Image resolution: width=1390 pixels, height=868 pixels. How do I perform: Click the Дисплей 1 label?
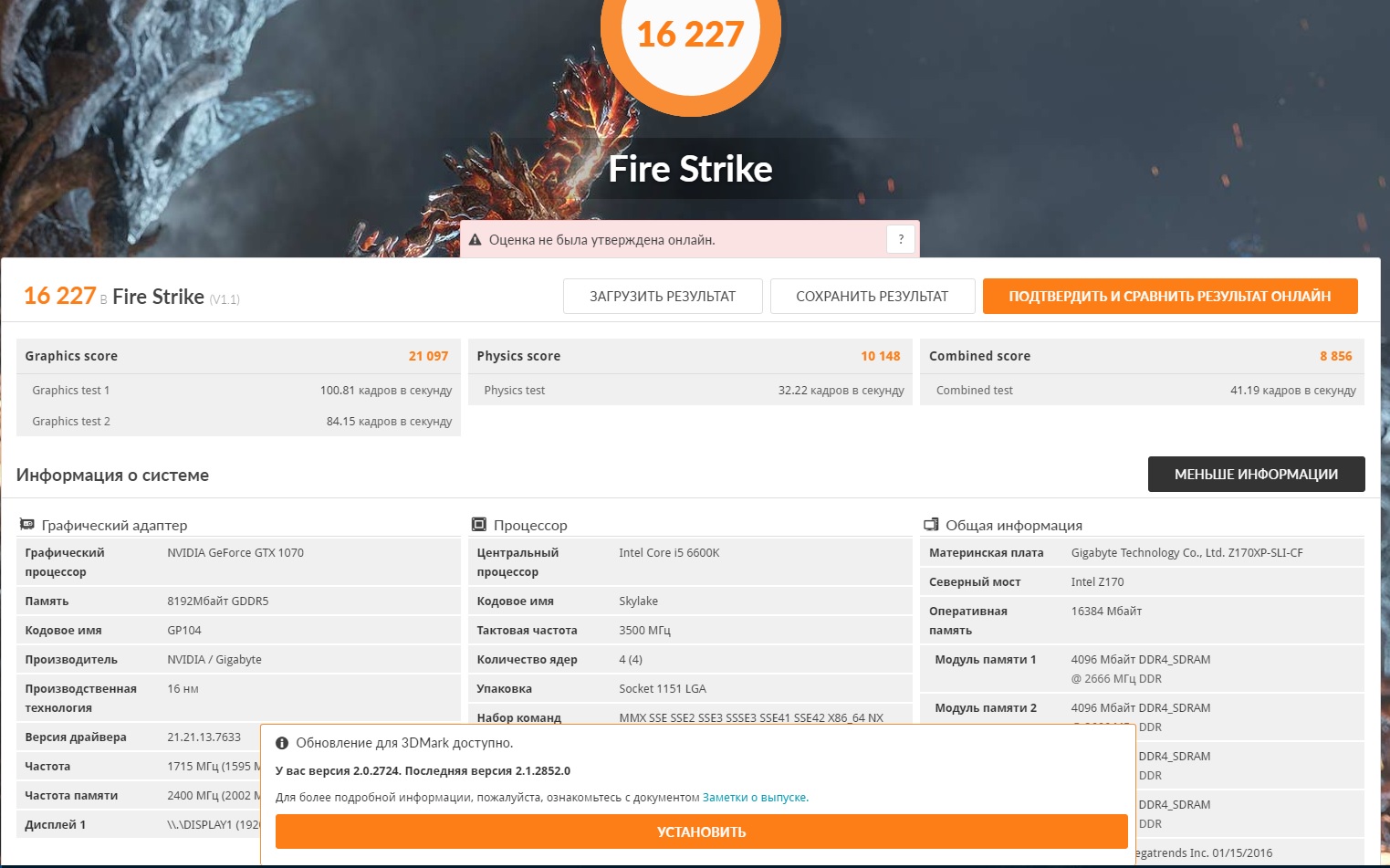(x=56, y=824)
